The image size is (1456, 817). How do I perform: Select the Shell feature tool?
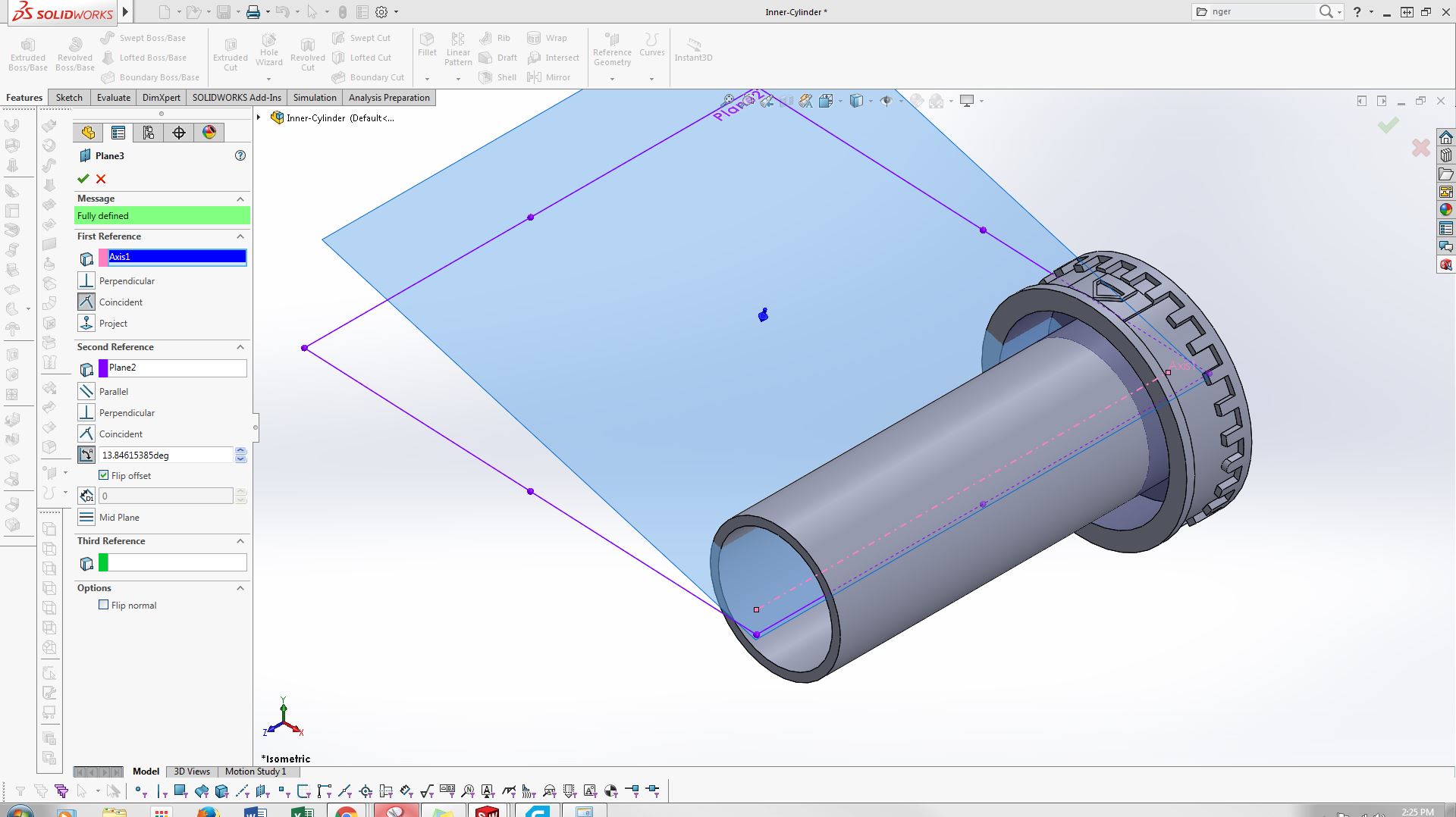tap(498, 77)
